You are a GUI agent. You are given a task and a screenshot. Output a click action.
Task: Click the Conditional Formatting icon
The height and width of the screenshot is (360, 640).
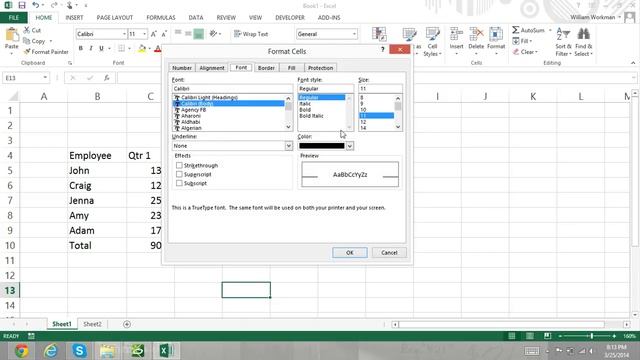379,34
